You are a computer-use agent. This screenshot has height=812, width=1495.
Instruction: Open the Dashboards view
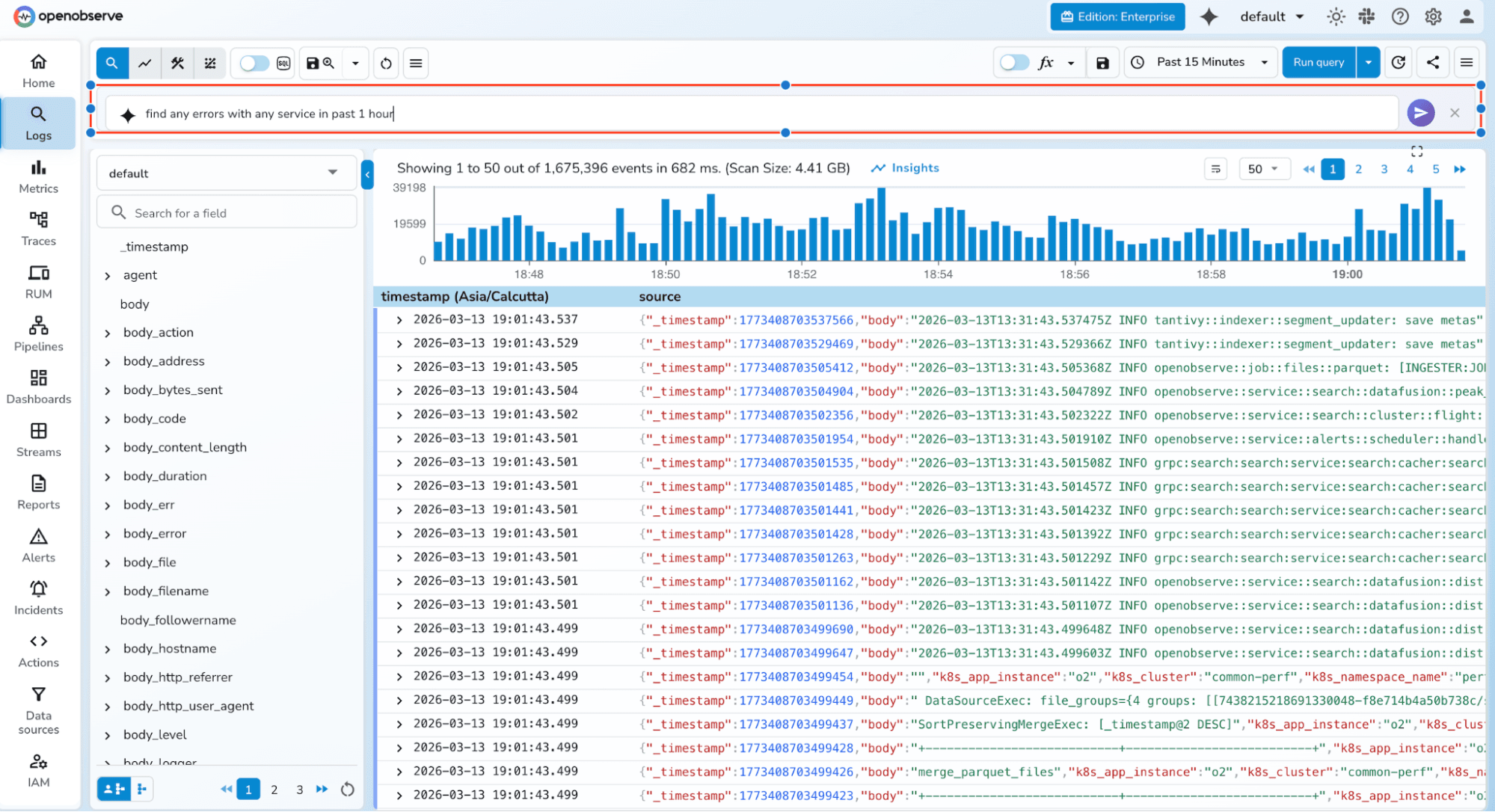pyautogui.click(x=38, y=386)
